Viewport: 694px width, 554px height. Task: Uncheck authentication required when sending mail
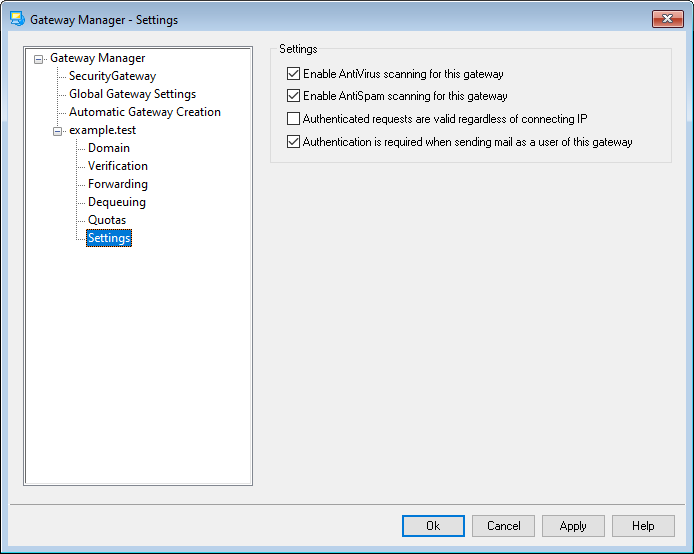click(x=293, y=142)
